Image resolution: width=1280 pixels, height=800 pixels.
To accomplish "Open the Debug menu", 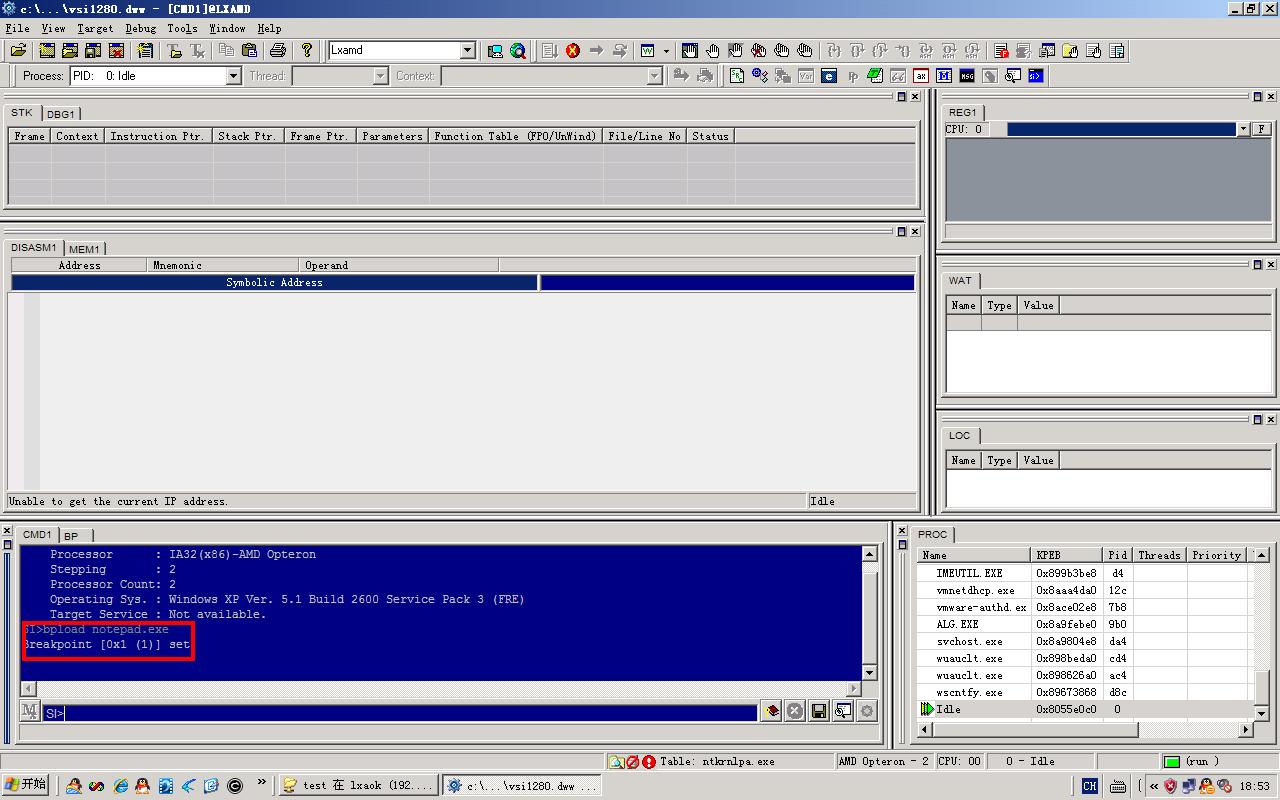I will tap(140, 28).
